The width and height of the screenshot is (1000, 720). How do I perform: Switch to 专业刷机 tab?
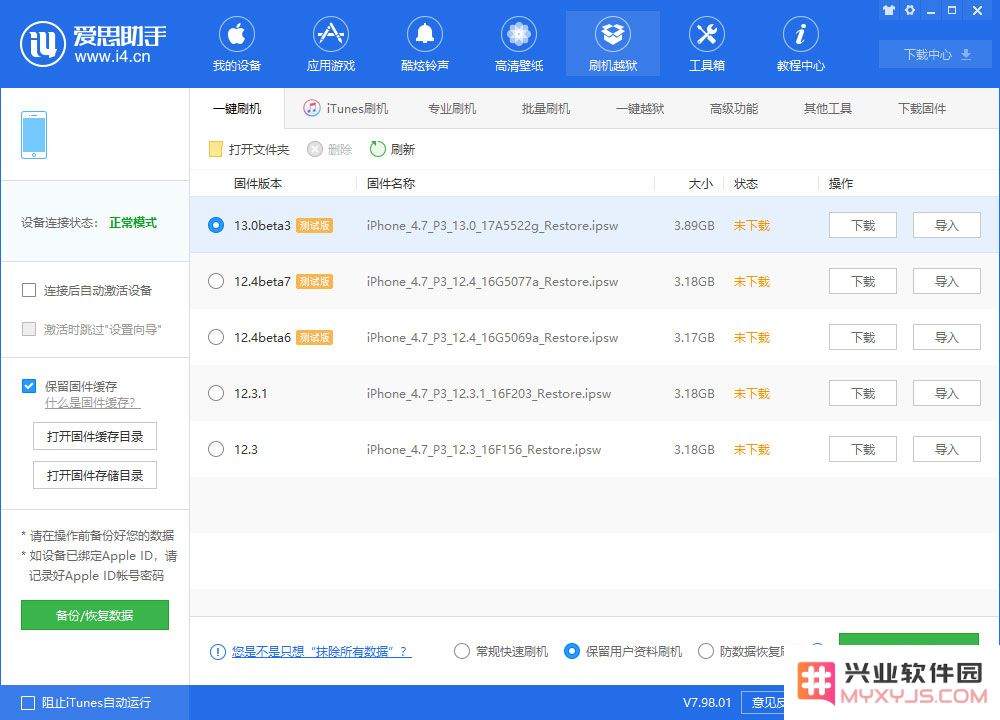452,108
